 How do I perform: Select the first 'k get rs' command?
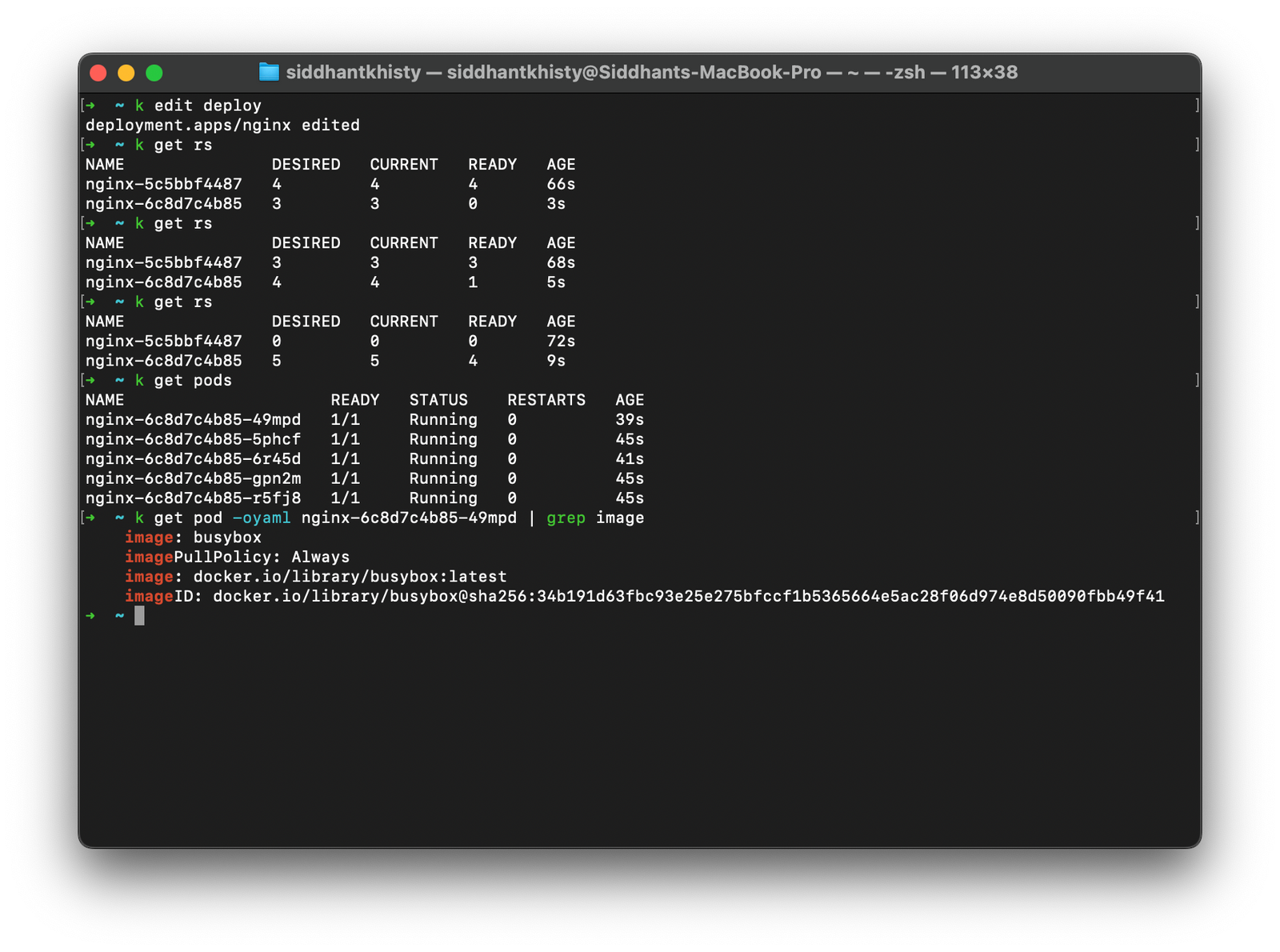pos(174,145)
